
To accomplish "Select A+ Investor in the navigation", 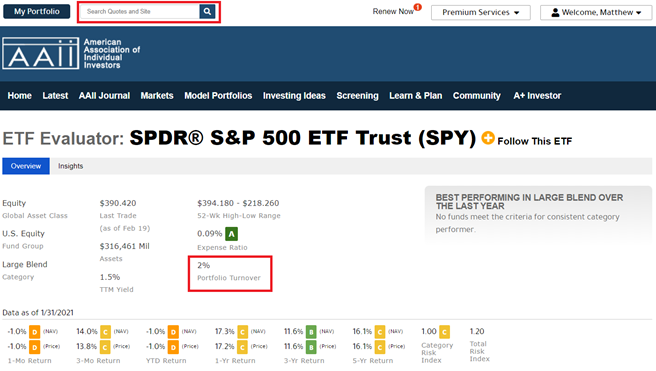I will [x=537, y=96].
